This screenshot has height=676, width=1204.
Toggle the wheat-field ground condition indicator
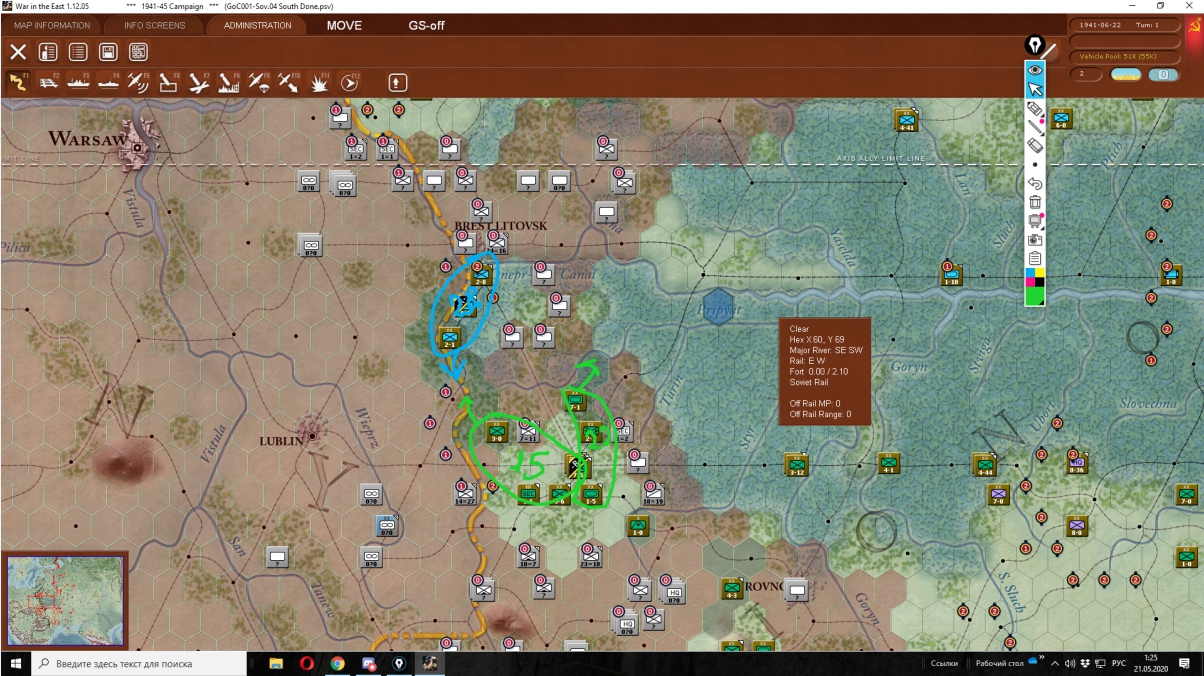(x=1126, y=74)
